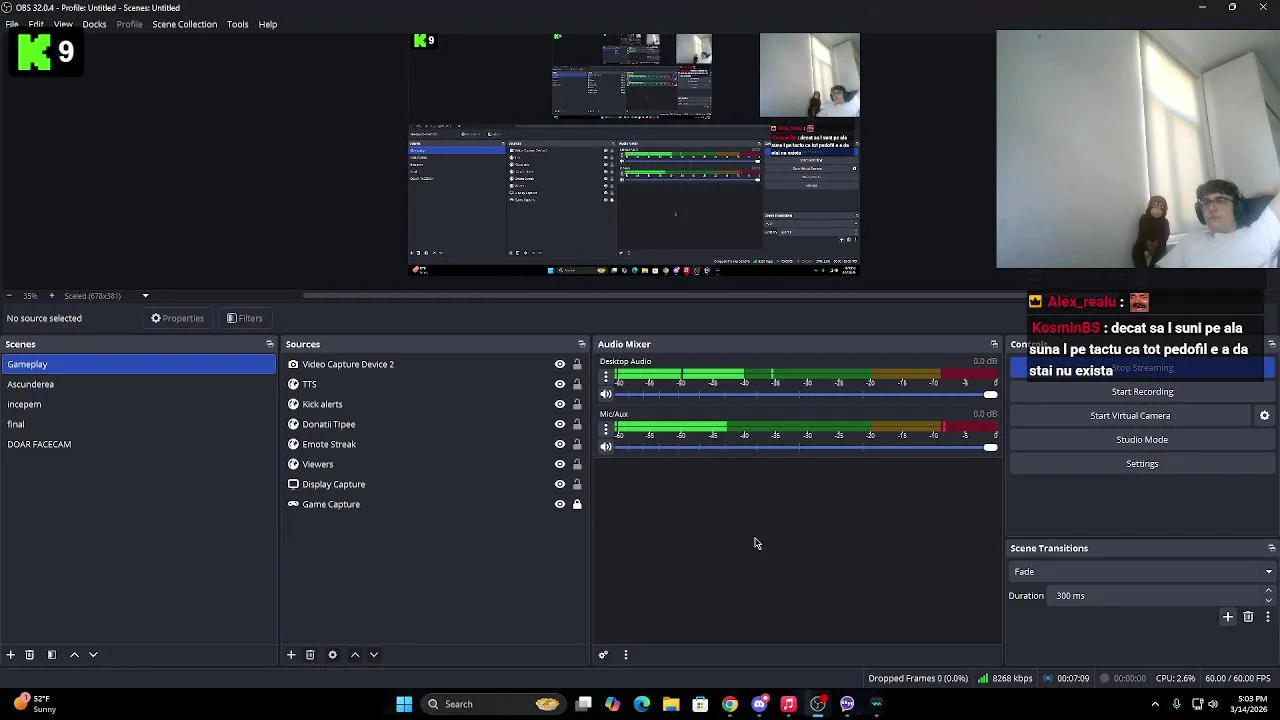This screenshot has width=1280, height=720.
Task: Add a new source with plus icon
Action: click(291, 655)
